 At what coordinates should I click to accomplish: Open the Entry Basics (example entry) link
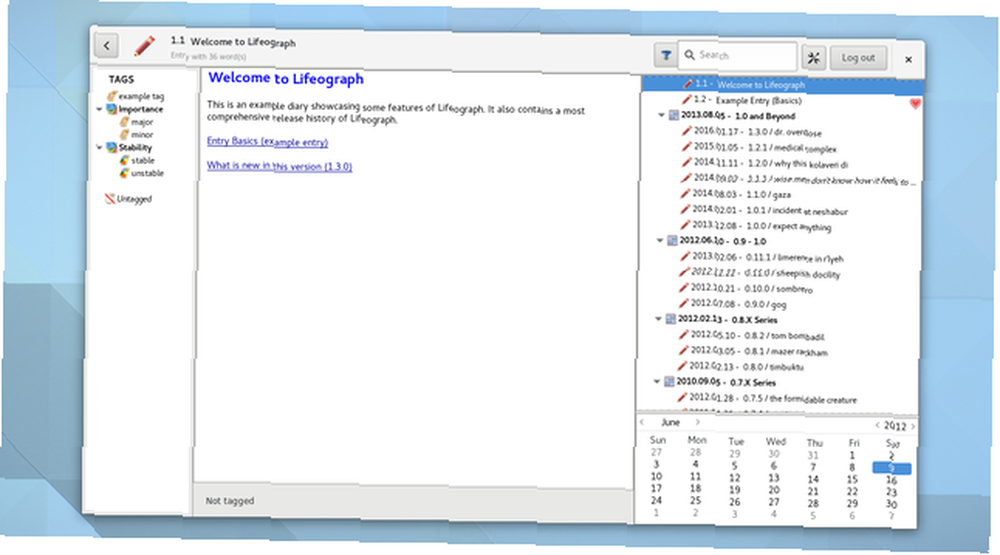point(267,142)
